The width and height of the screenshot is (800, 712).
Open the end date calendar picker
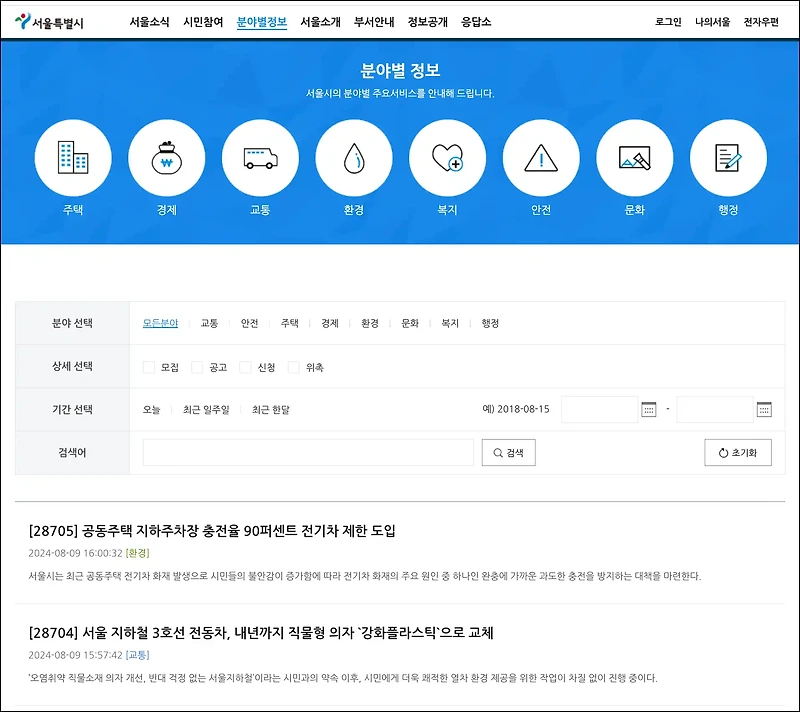pos(763,409)
